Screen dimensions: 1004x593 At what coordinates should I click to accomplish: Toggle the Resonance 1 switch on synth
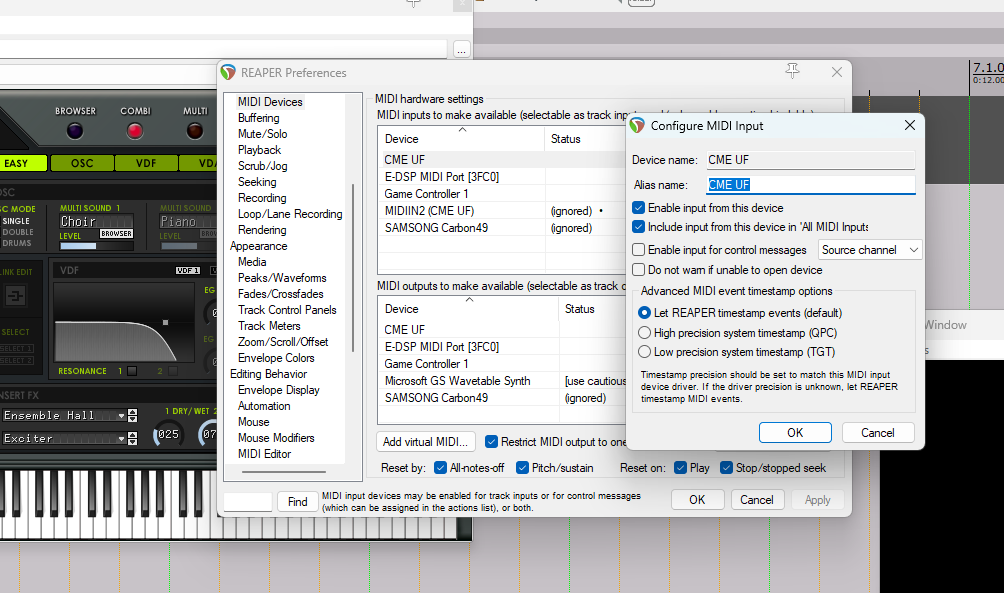click(x=132, y=371)
